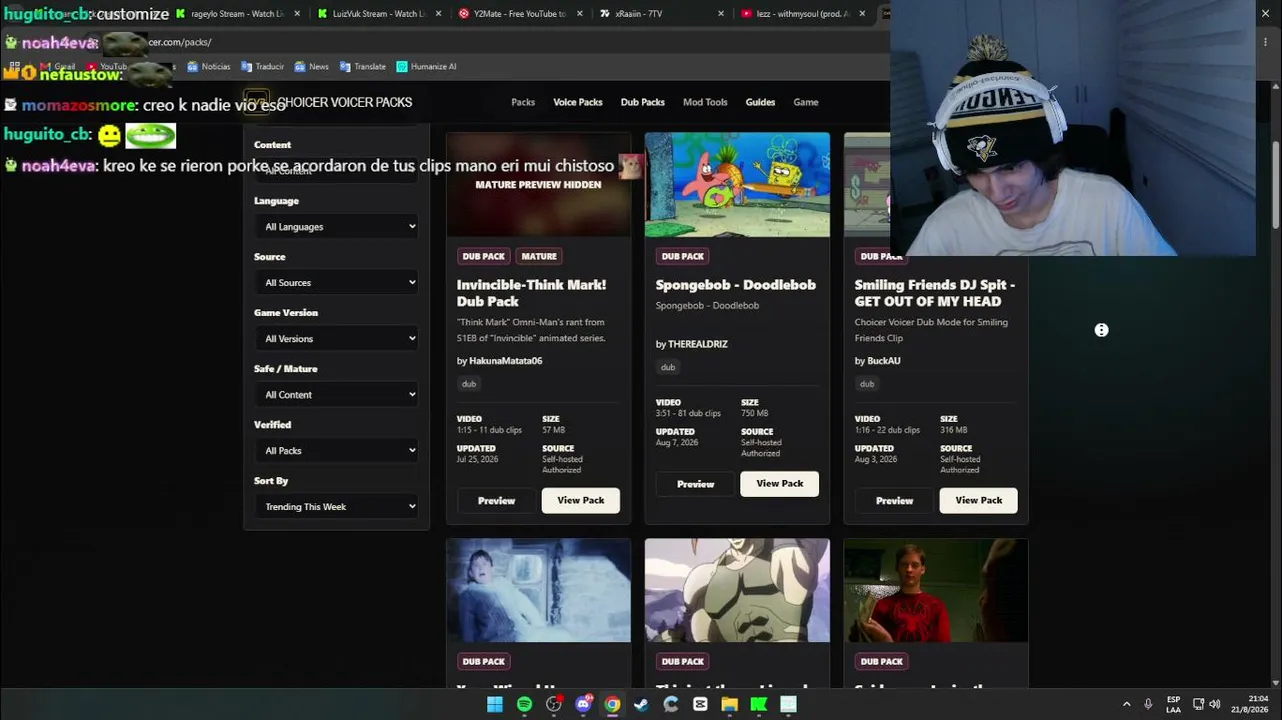Click the Noticias bookmark icon
Screen dimensions: 1282x720
193,66
